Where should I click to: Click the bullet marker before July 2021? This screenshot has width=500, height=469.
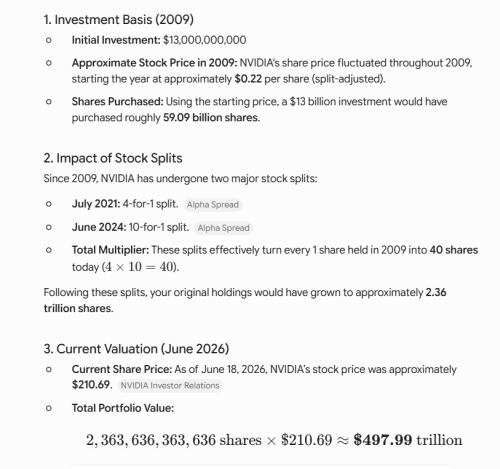(x=49, y=204)
